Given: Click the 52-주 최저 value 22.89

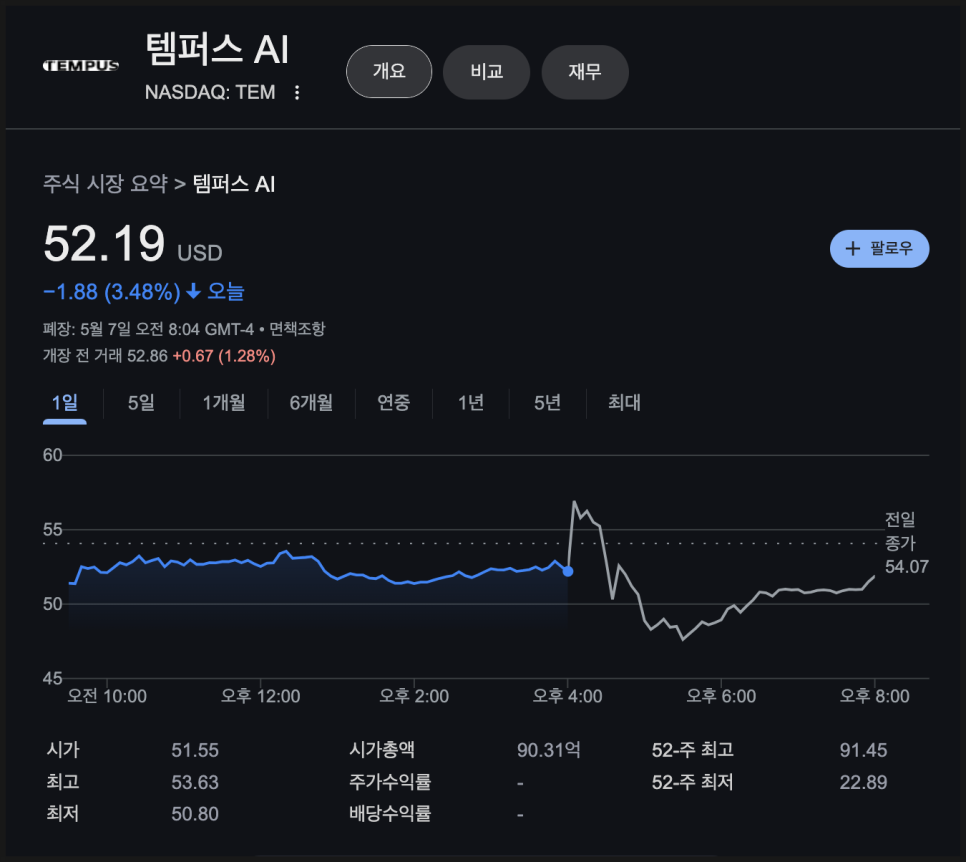Looking at the screenshot, I should [x=863, y=783].
